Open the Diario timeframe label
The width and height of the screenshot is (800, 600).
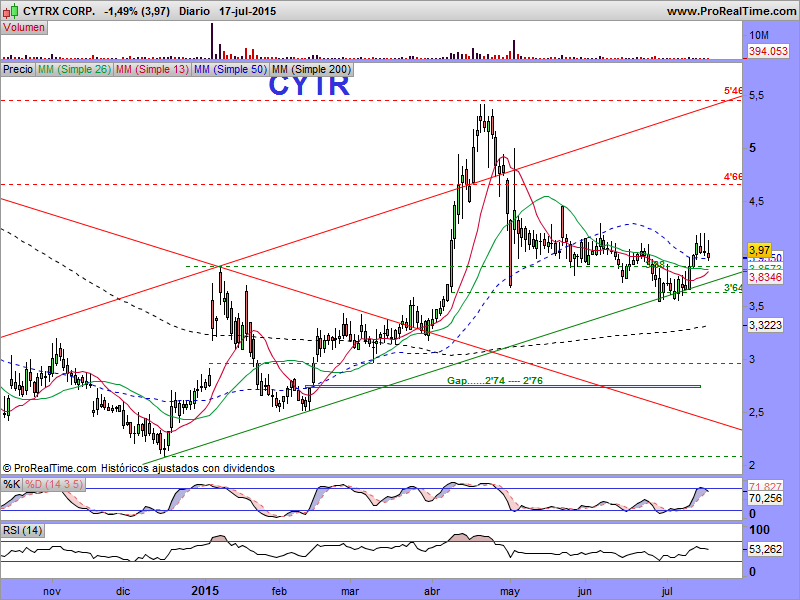[x=194, y=11]
